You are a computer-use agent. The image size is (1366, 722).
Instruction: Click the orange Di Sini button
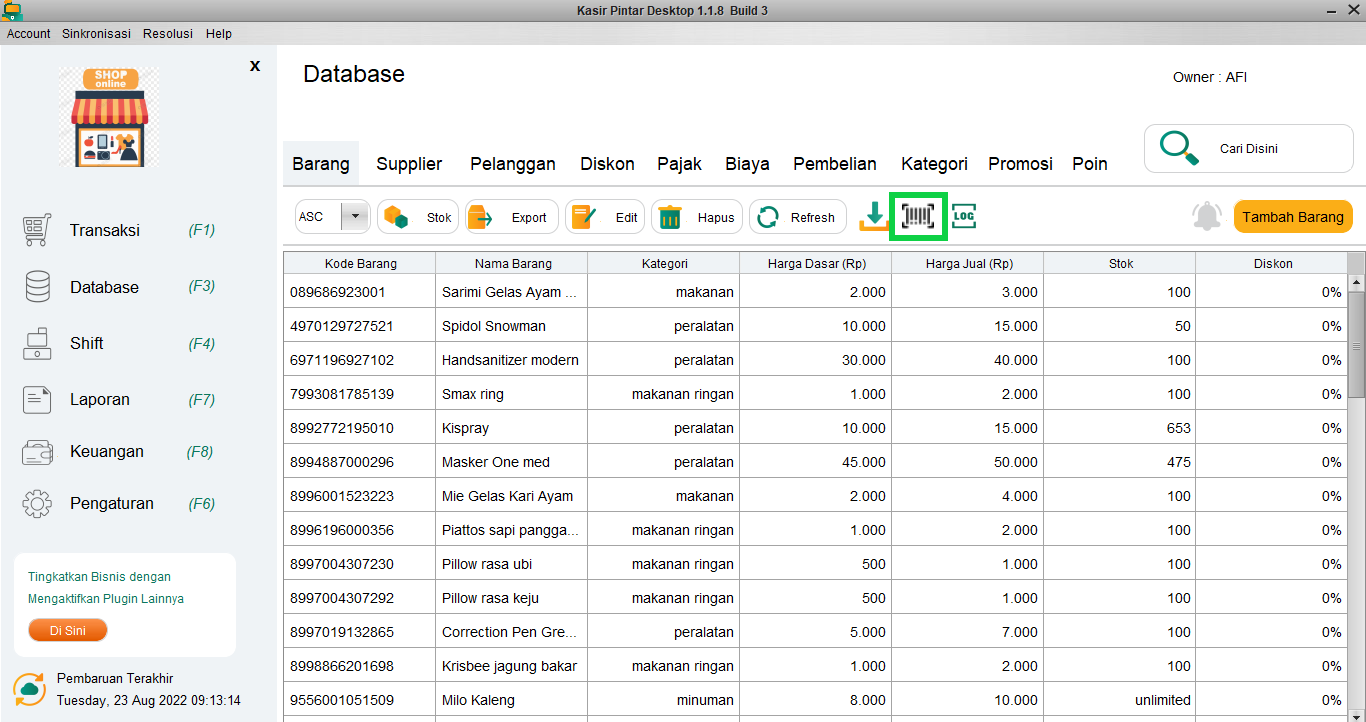(x=67, y=630)
